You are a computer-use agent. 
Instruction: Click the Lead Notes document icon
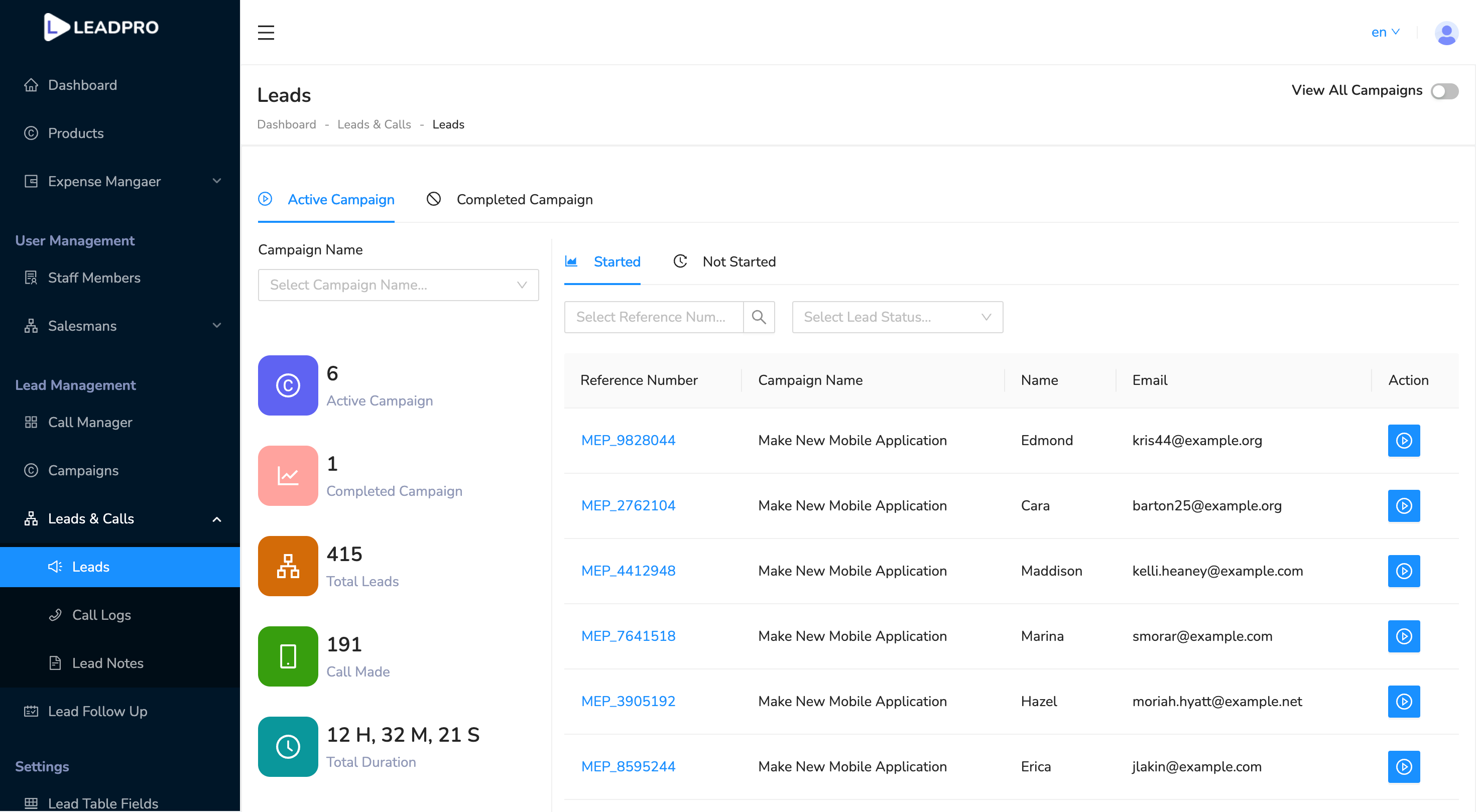coord(55,662)
